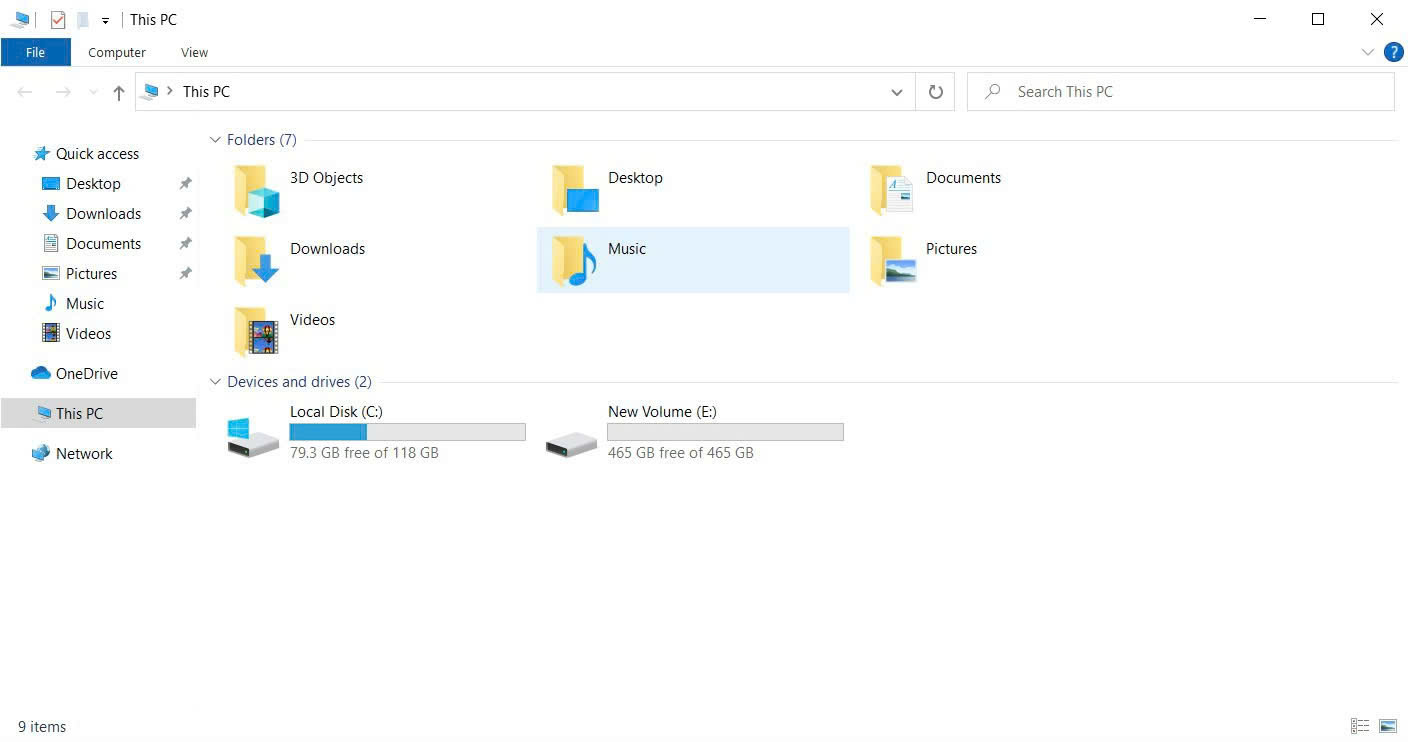Click the "9 items" status text

(x=42, y=727)
